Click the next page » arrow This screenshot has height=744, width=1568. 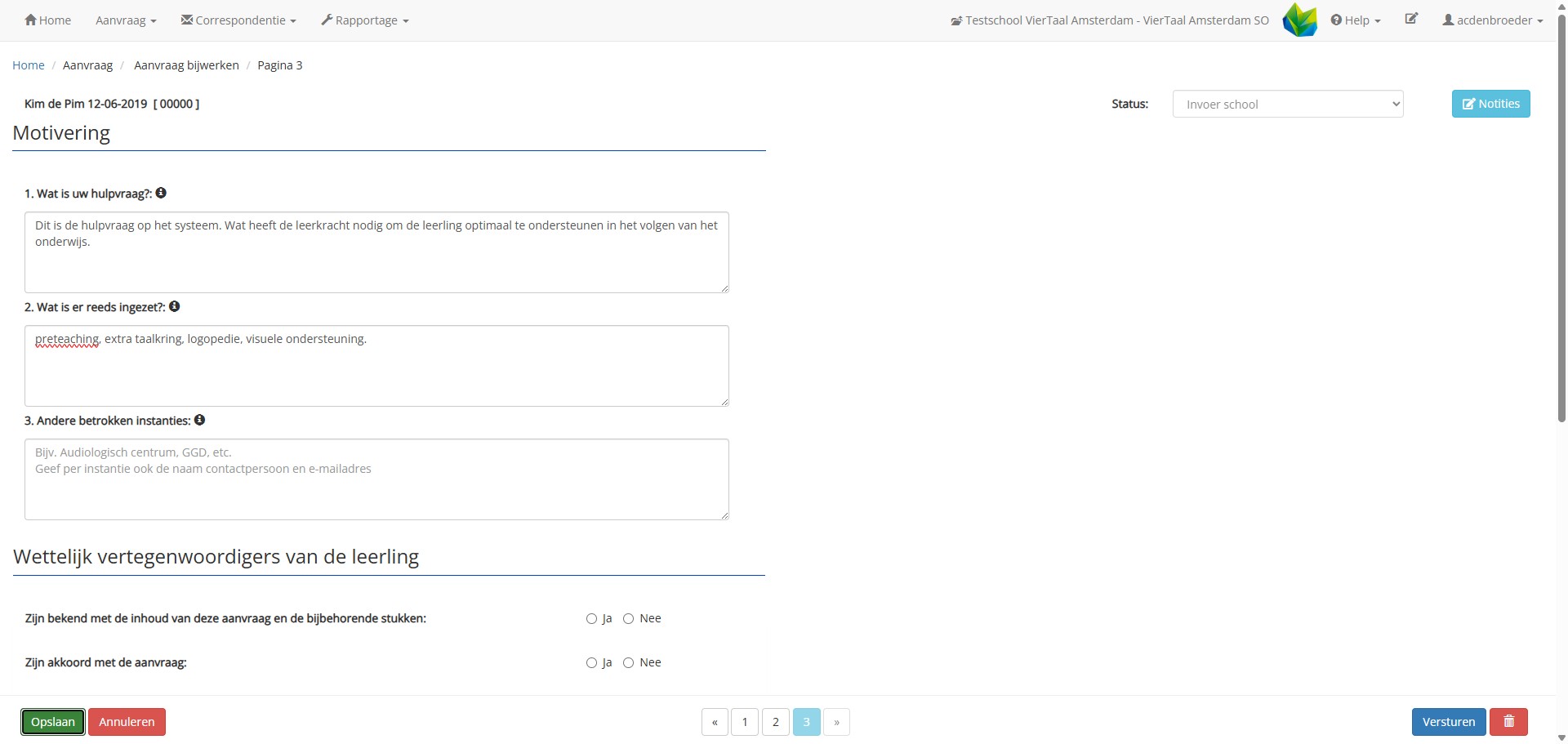[x=837, y=722]
